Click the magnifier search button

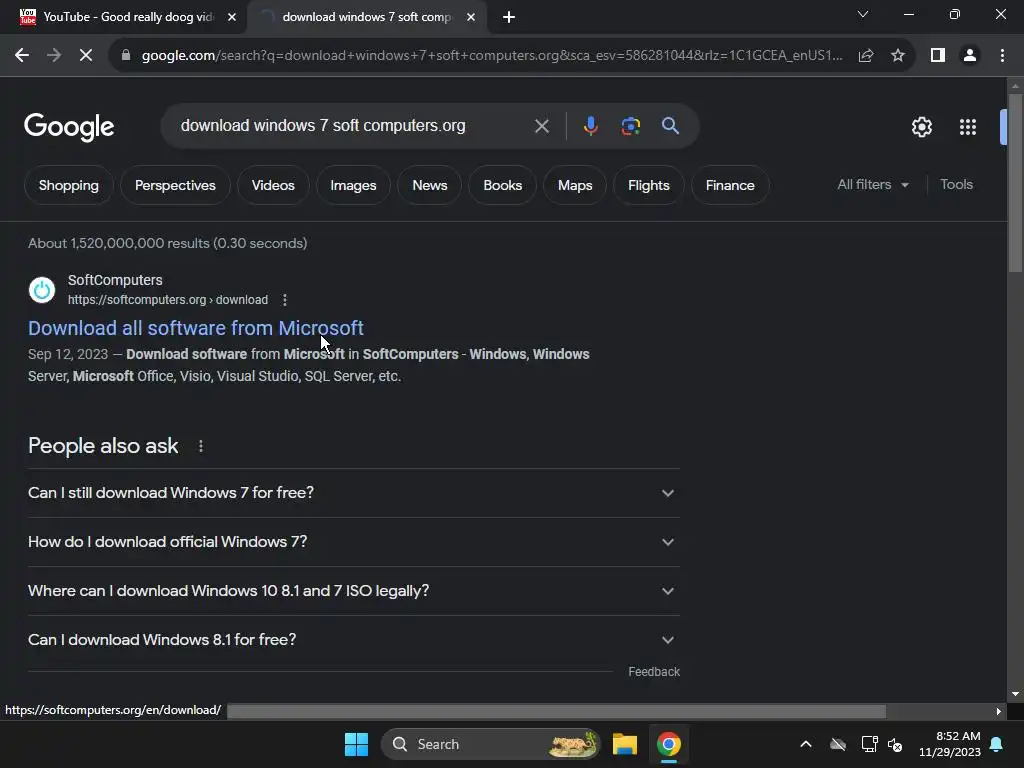pos(670,126)
